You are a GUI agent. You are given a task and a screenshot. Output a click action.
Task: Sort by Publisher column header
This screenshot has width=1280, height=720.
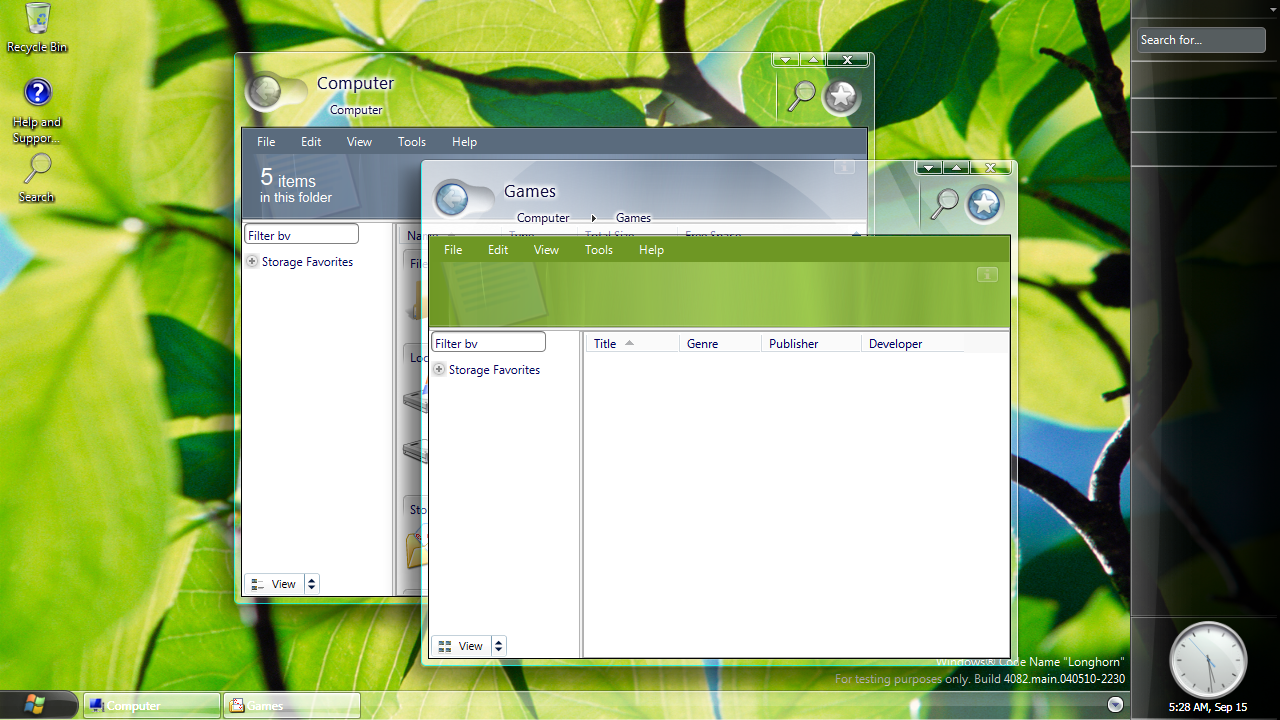tap(811, 343)
